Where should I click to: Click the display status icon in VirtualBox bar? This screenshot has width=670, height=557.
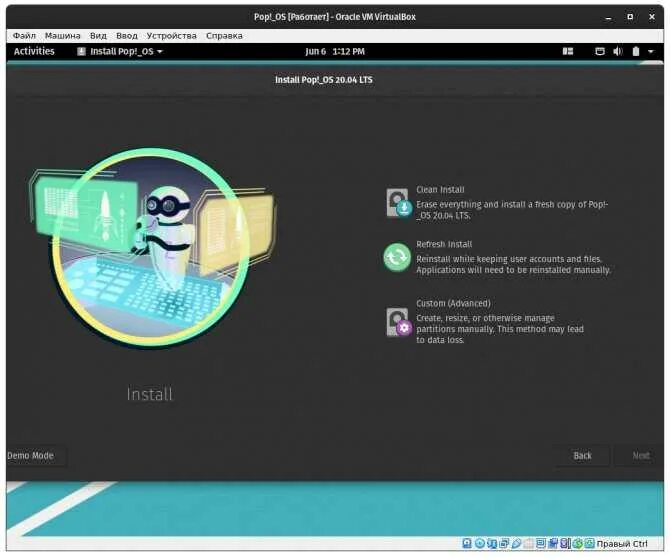pos(541,543)
